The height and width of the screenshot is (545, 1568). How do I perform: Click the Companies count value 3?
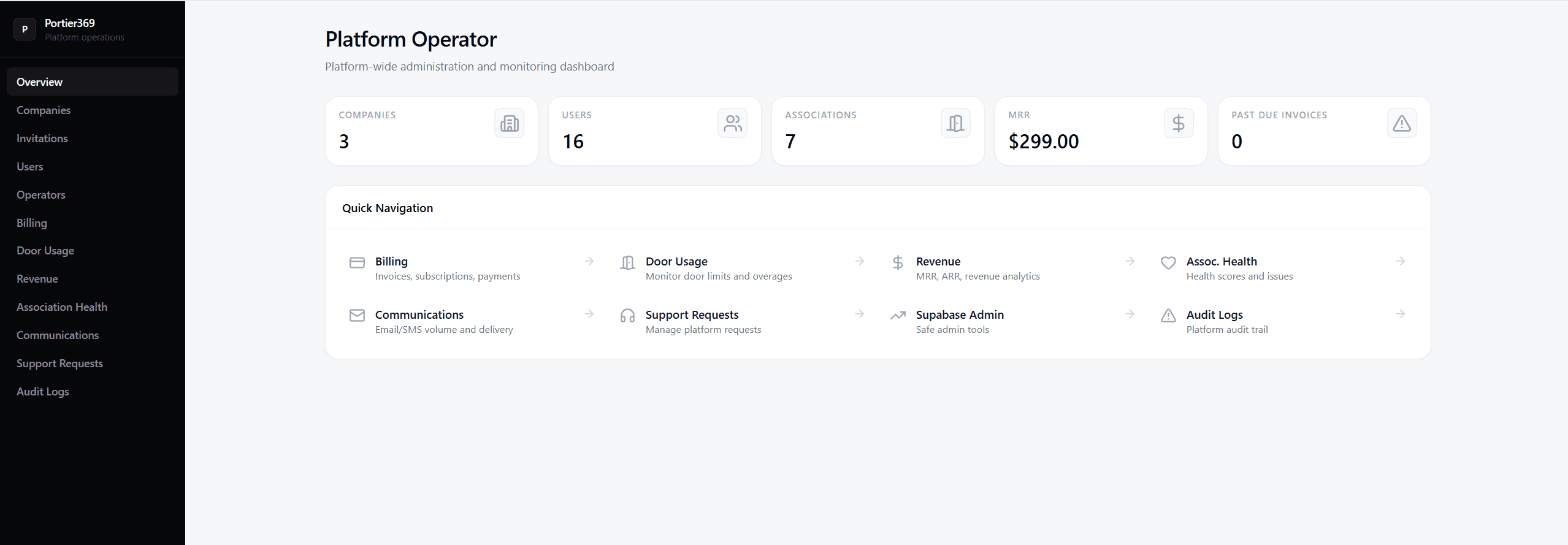tap(344, 142)
